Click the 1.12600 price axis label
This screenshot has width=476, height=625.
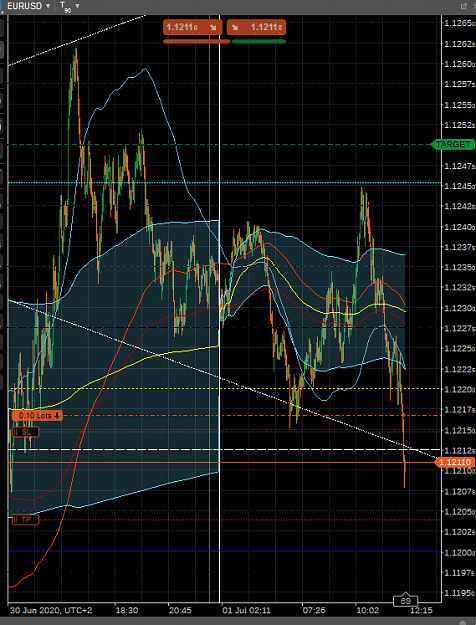click(460, 64)
